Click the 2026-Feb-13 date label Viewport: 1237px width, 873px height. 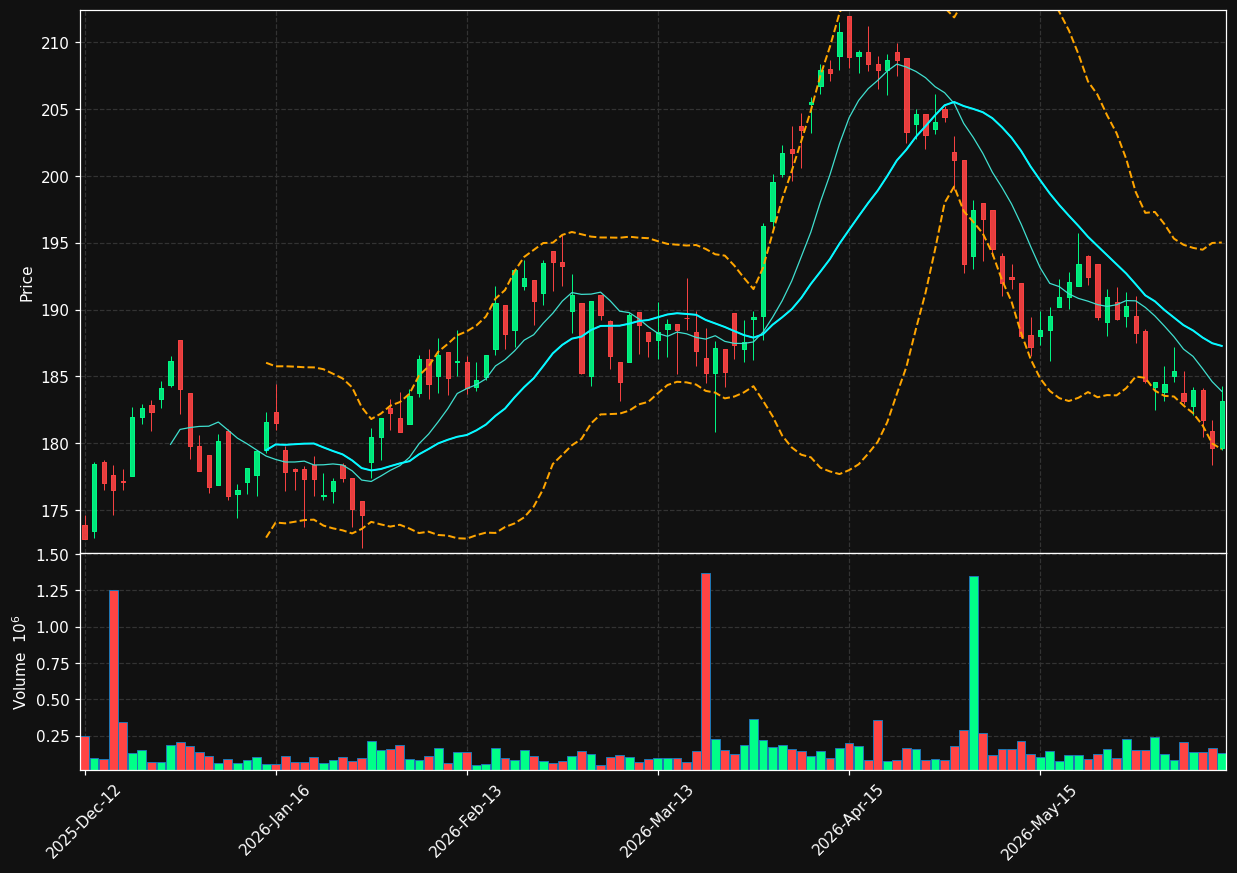tap(465, 821)
